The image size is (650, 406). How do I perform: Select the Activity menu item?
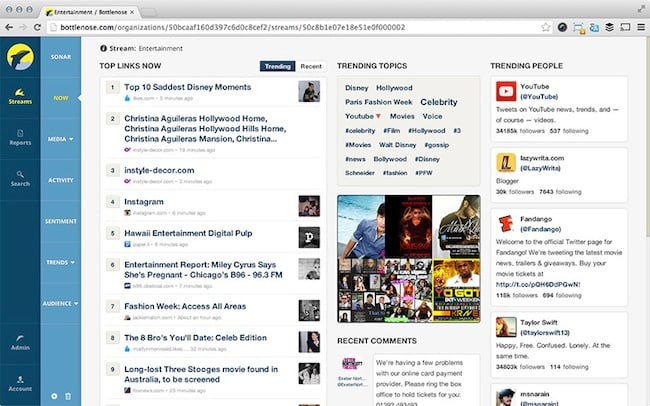click(61, 180)
